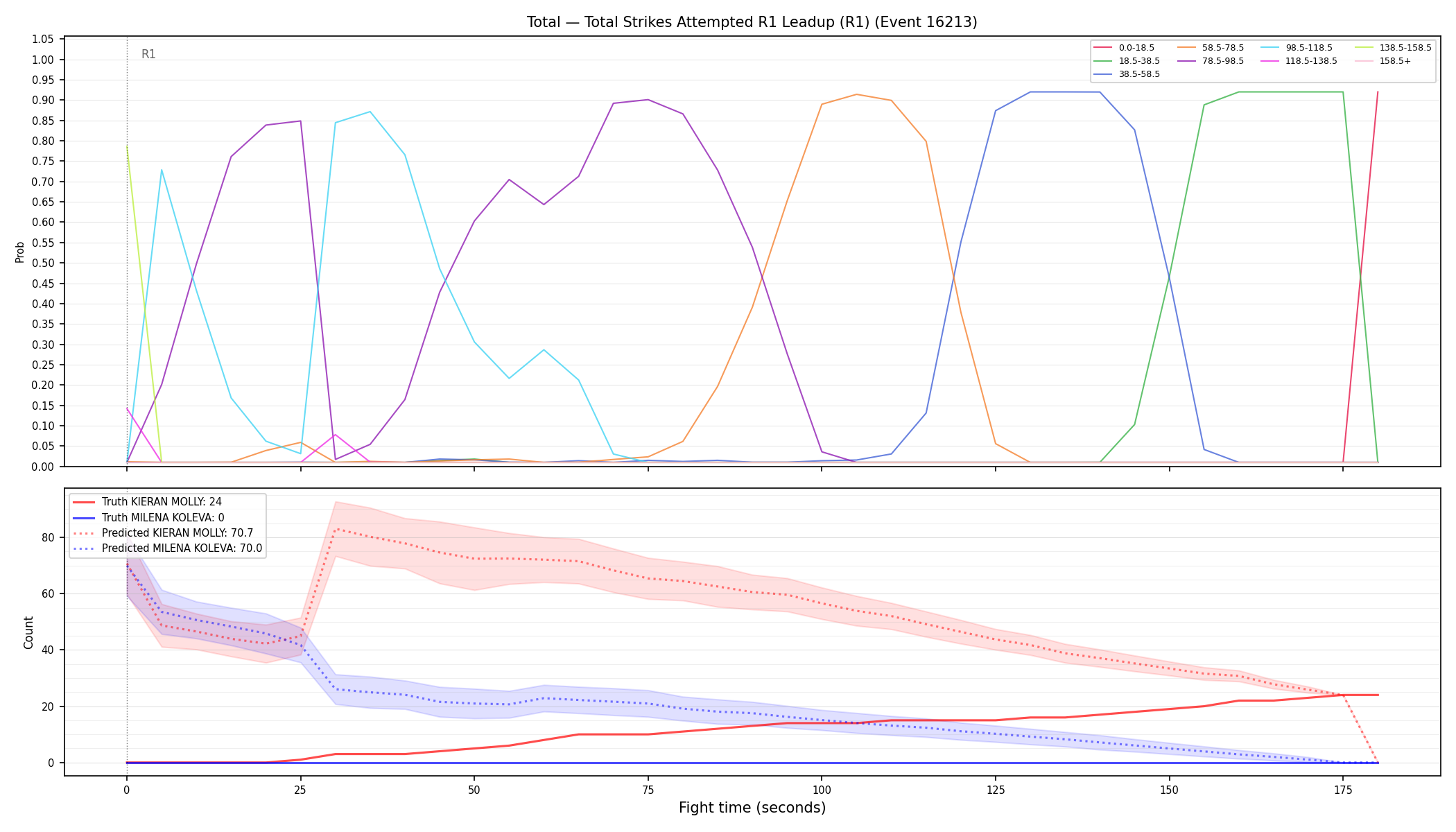Viewport: 1456px width, 832px height.
Task: Click the '60' count tick label
Action: [49, 594]
